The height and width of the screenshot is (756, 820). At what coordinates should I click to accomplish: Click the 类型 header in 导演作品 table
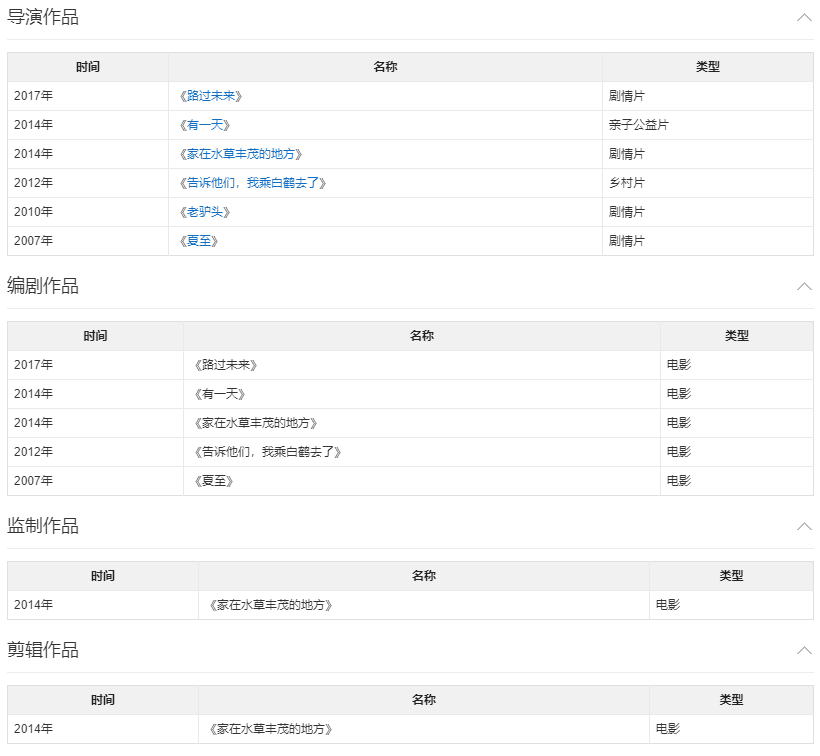[708, 67]
